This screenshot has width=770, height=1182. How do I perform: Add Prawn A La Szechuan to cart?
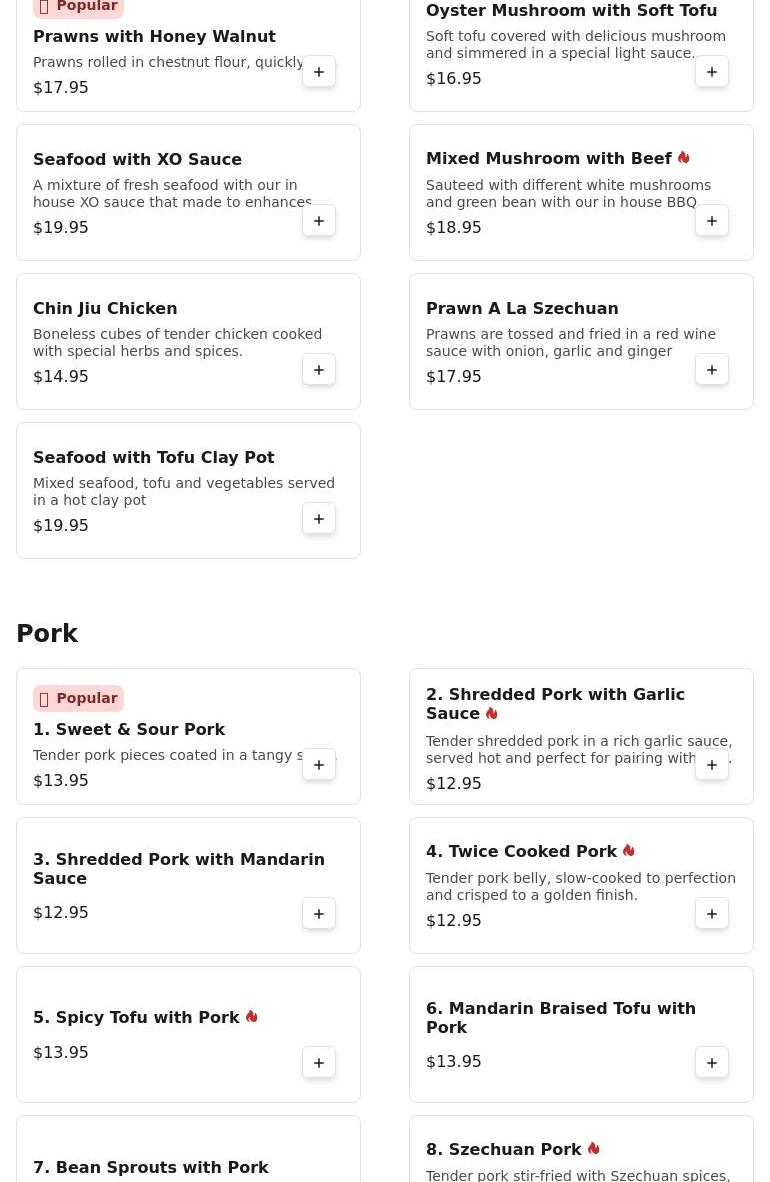(712, 370)
